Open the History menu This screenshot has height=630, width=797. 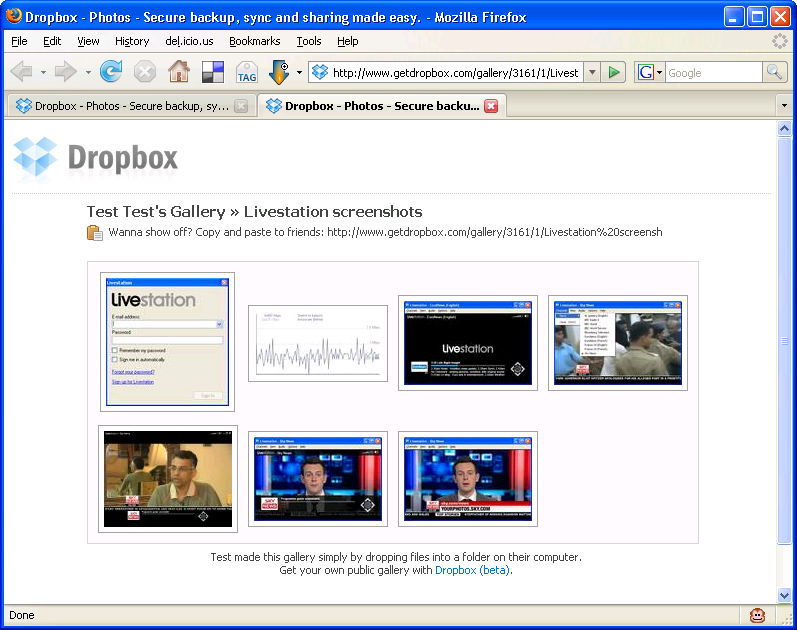pyautogui.click(x=132, y=41)
